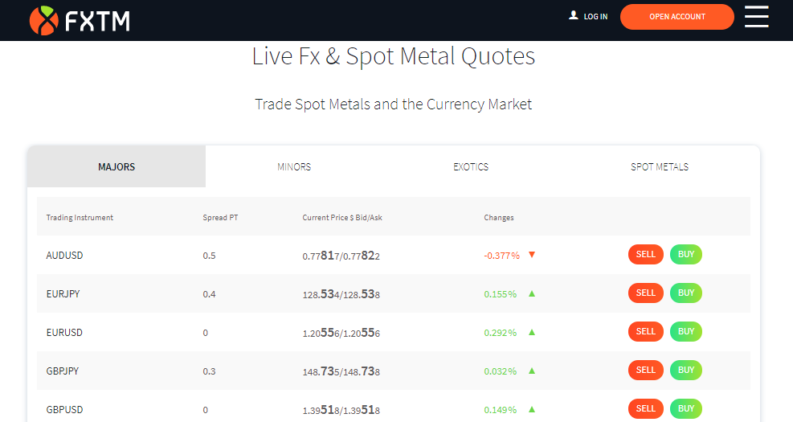Open the Exotics tab
The height and width of the screenshot is (422, 793).
471,167
